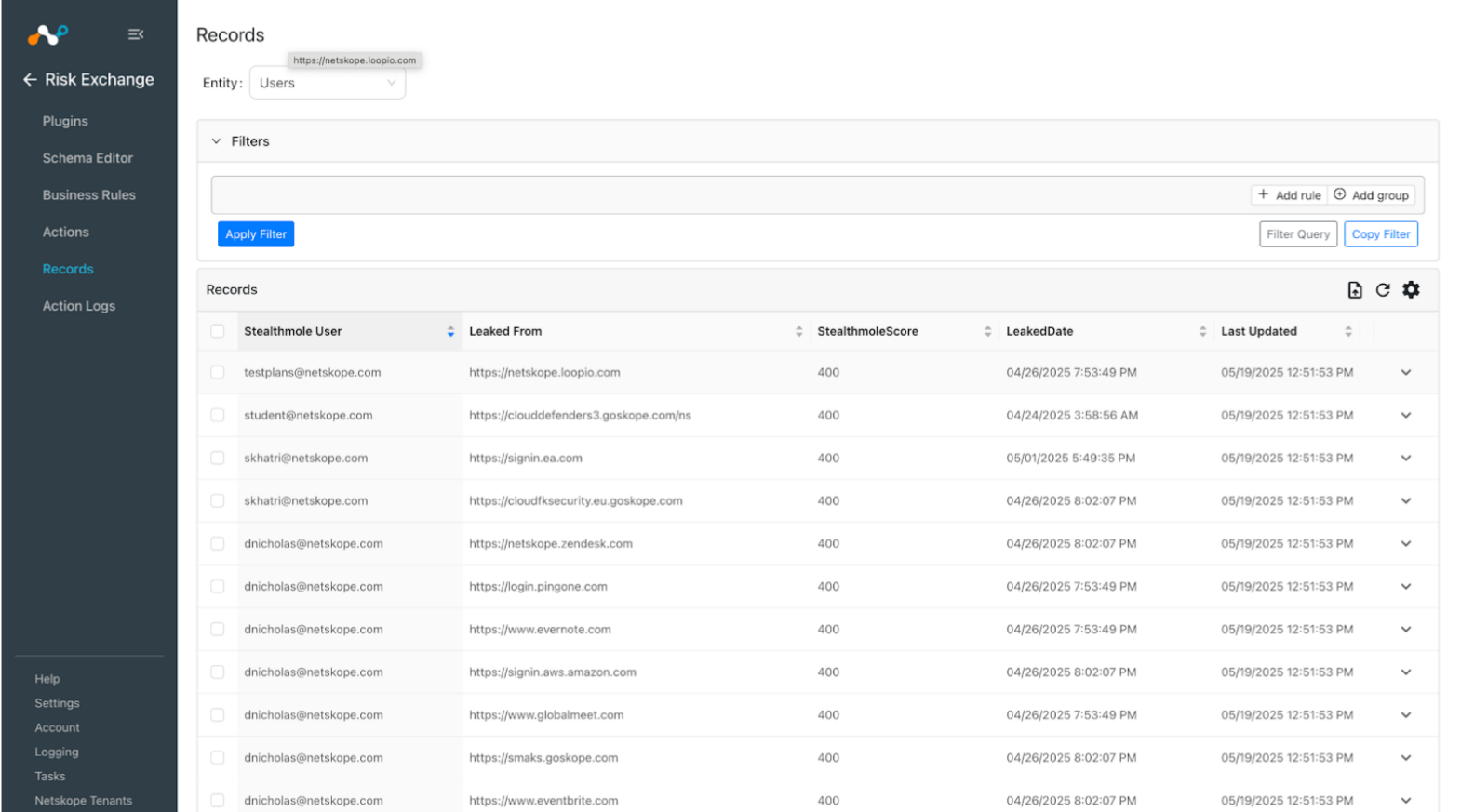Open Filter Query

pyautogui.click(x=1298, y=234)
